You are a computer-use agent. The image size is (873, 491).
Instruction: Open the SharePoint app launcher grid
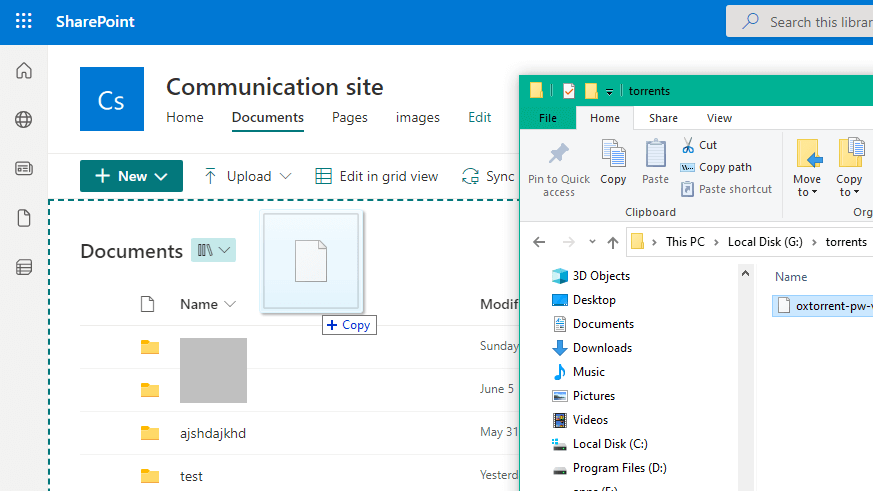pyautogui.click(x=23, y=21)
